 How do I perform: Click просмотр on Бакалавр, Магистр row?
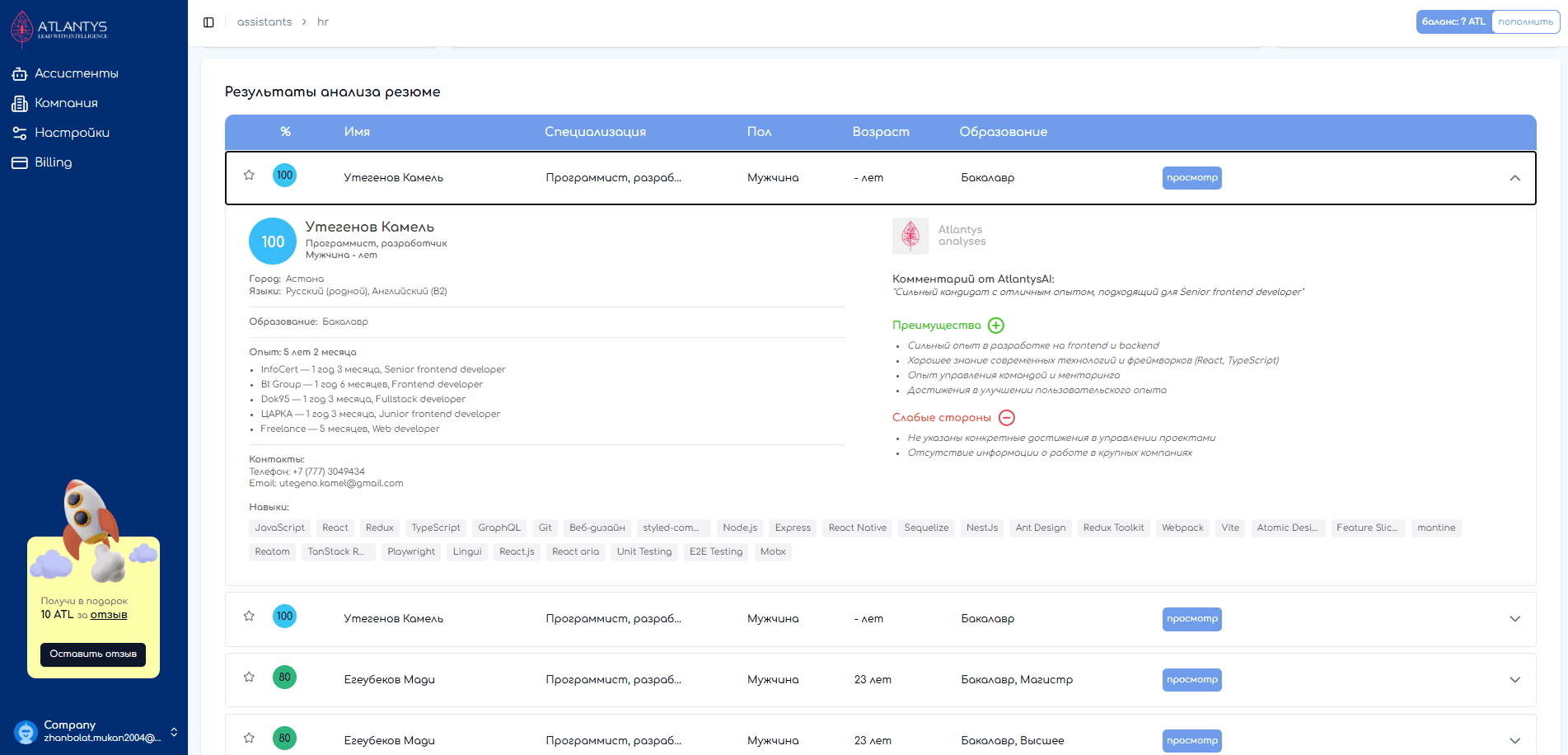[x=1191, y=680]
